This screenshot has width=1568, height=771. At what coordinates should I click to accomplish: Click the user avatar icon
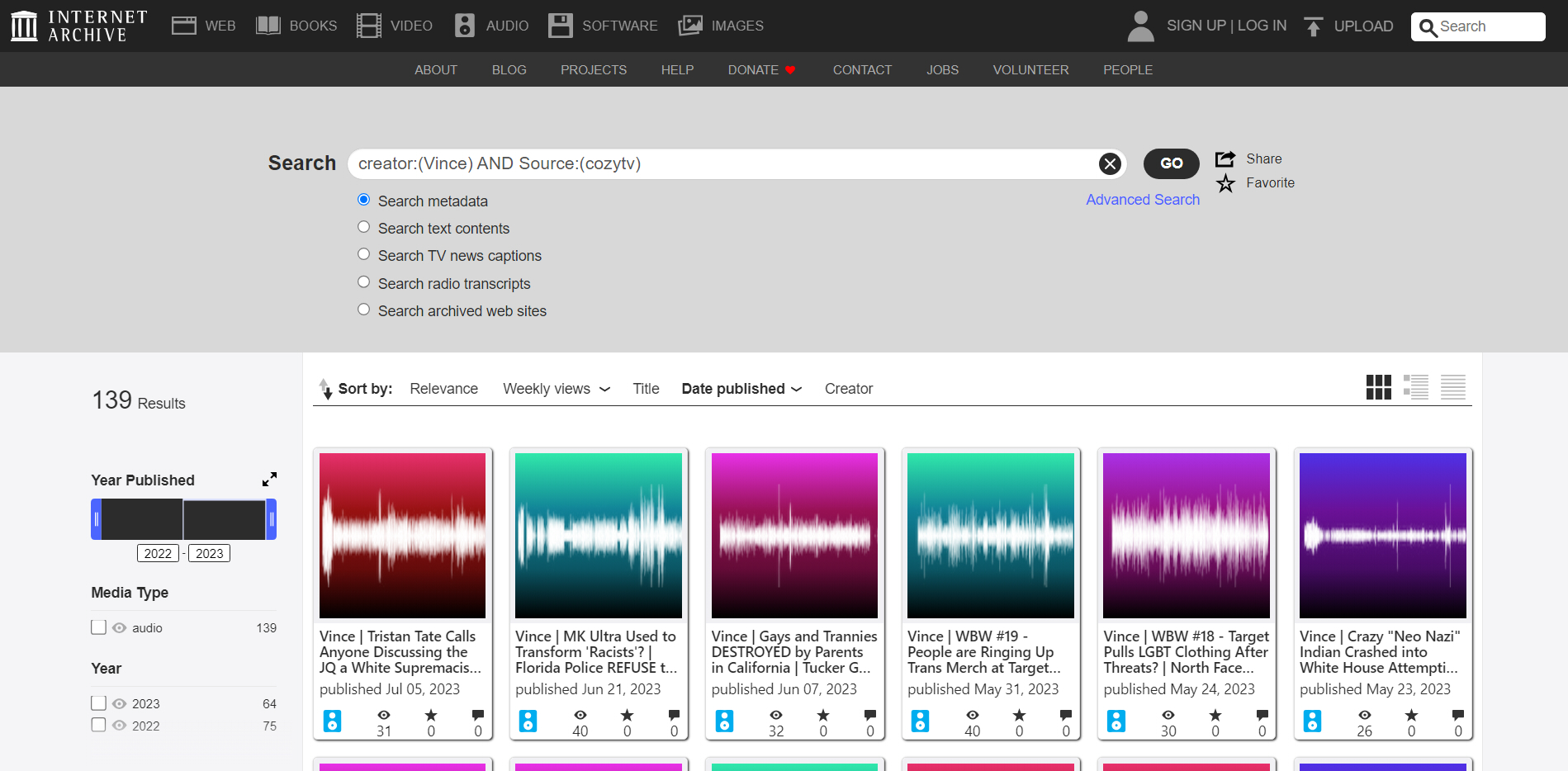[1140, 26]
